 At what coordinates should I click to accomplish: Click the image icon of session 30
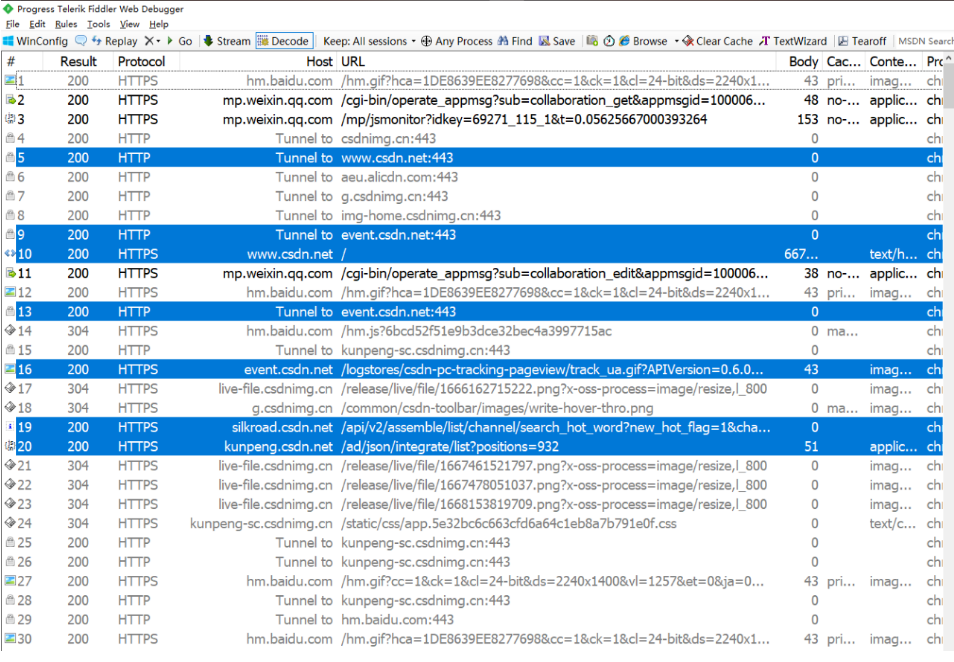coord(10,639)
